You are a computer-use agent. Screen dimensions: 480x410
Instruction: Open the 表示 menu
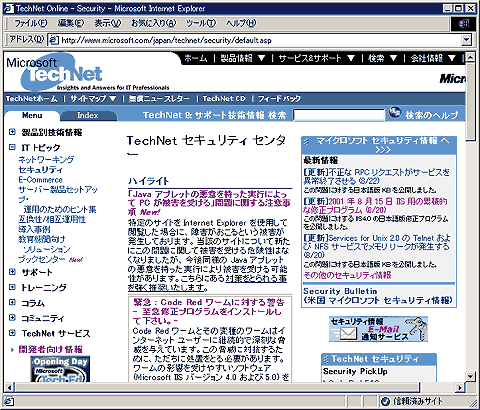[107, 23]
